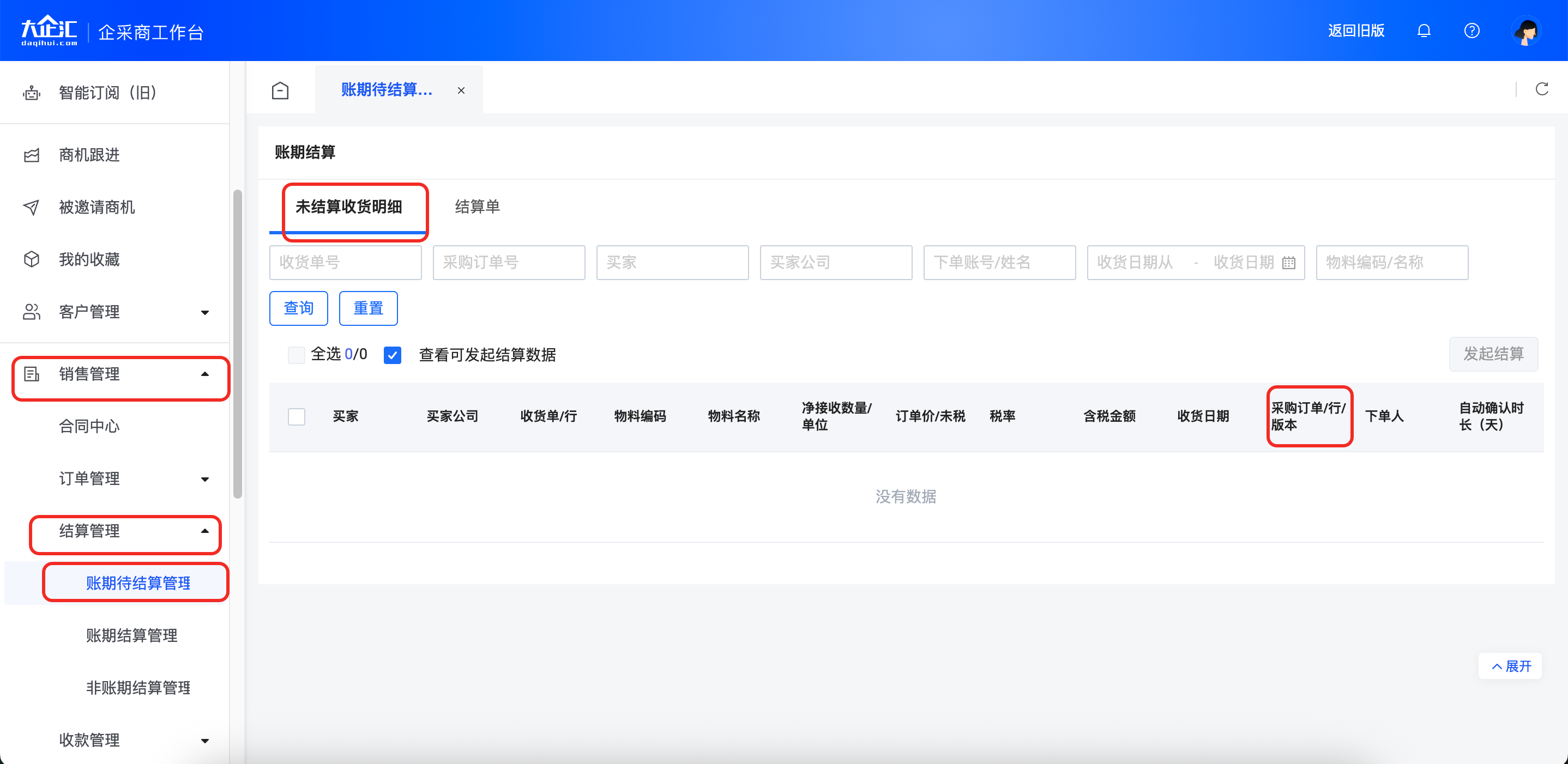Expand the 订单管理 submenu
The image size is (1568, 764).
204,480
